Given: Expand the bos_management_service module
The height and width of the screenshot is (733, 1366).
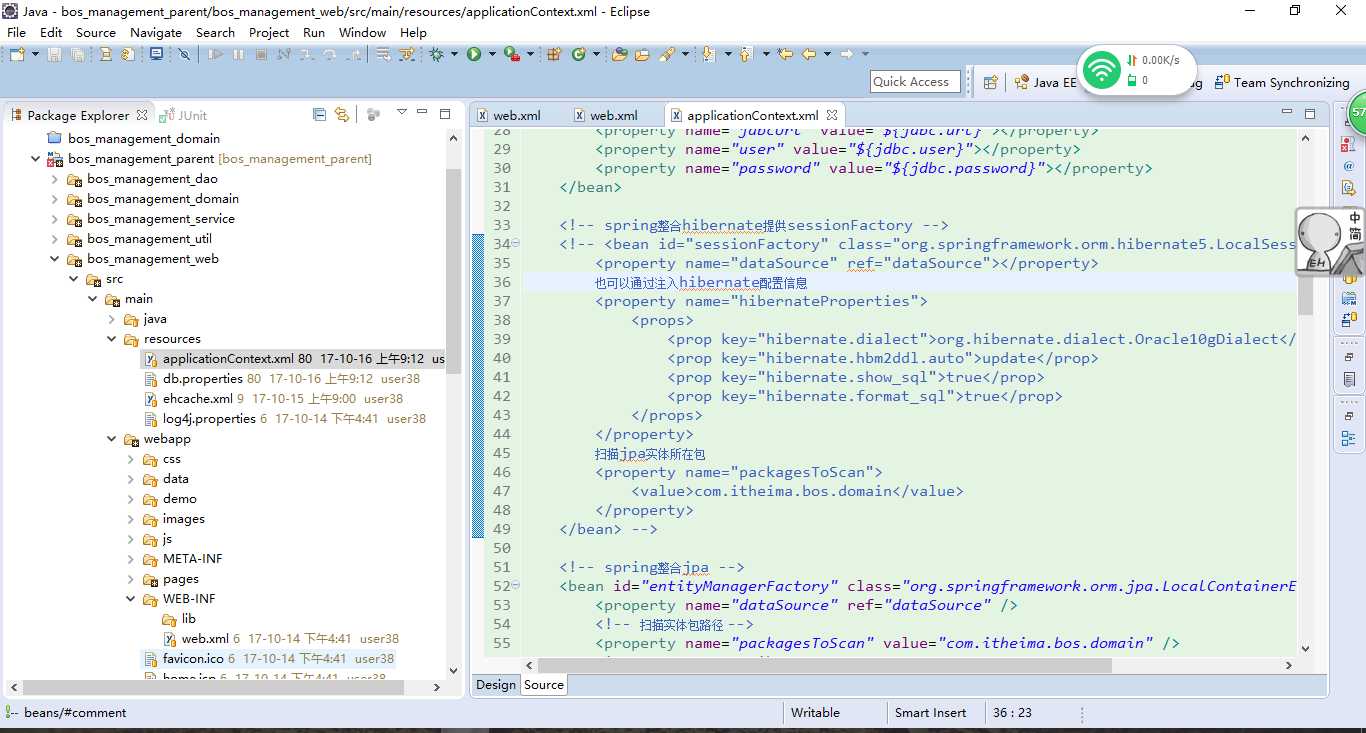Looking at the screenshot, I should [x=55, y=218].
